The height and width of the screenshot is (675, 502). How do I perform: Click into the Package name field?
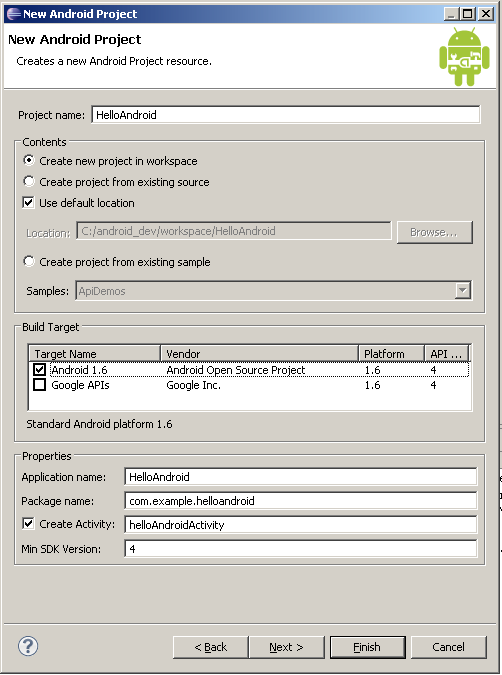pos(301,501)
